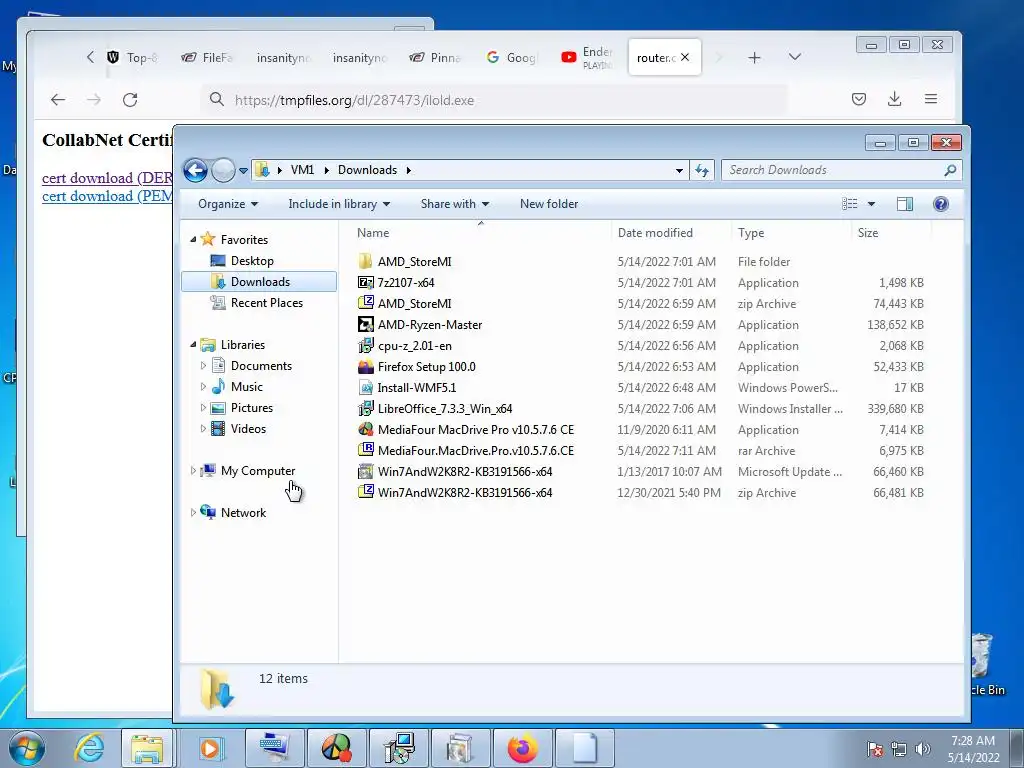Viewport: 1024px width, 768px height.
Task: Select Downloads in Favorites
Action: [x=259, y=281]
